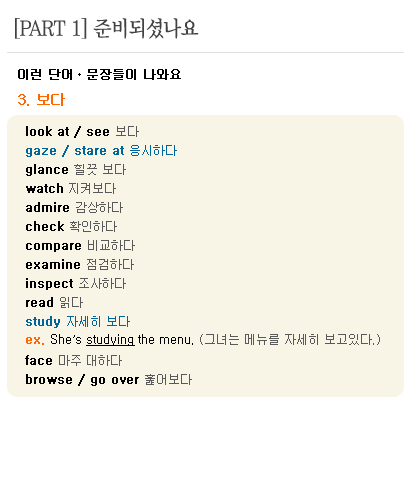Click the 'admire 감상하다' entry

point(74,208)
